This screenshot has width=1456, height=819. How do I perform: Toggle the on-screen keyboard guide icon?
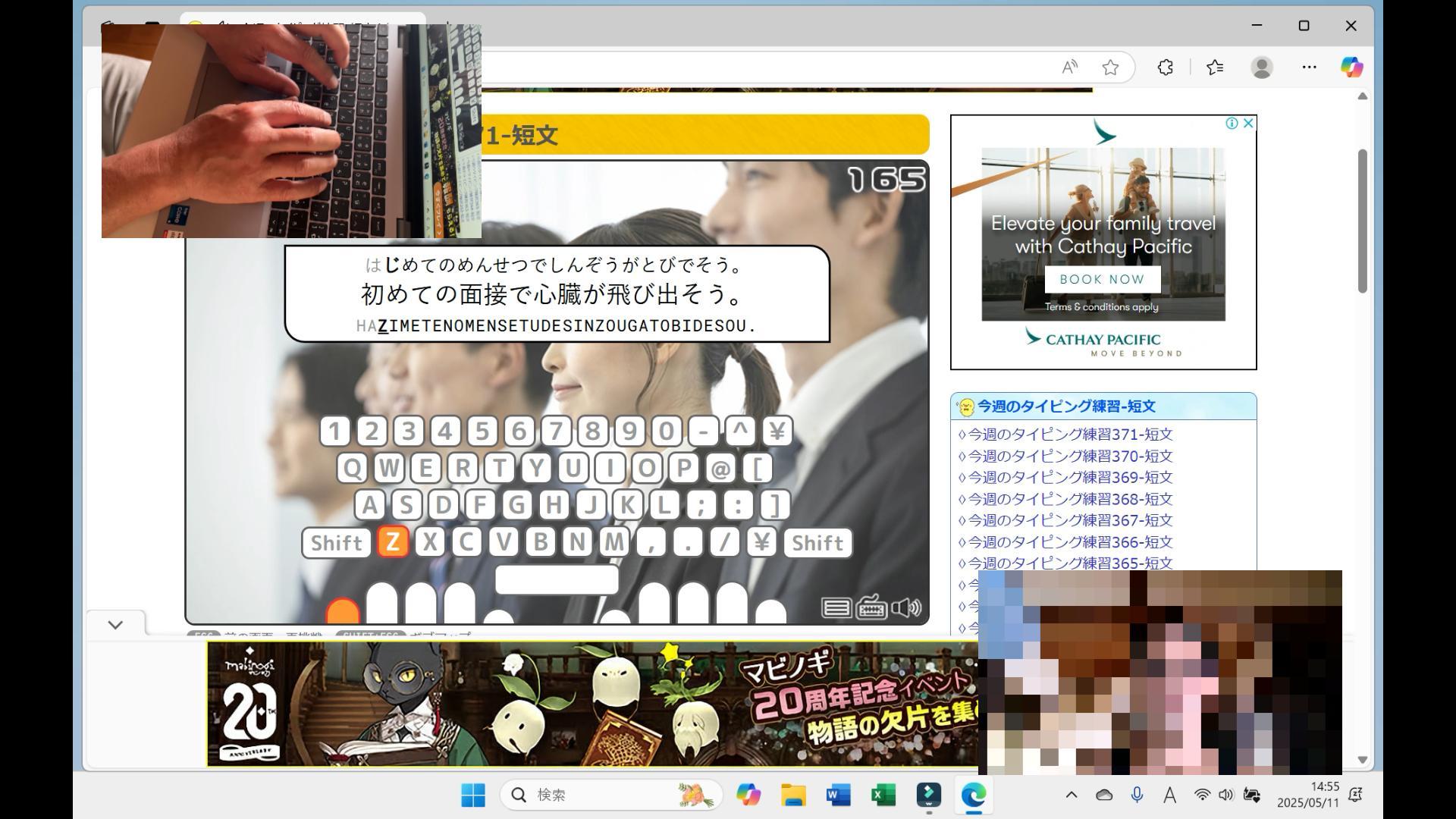pyautogui.click(x=871, y=607)
